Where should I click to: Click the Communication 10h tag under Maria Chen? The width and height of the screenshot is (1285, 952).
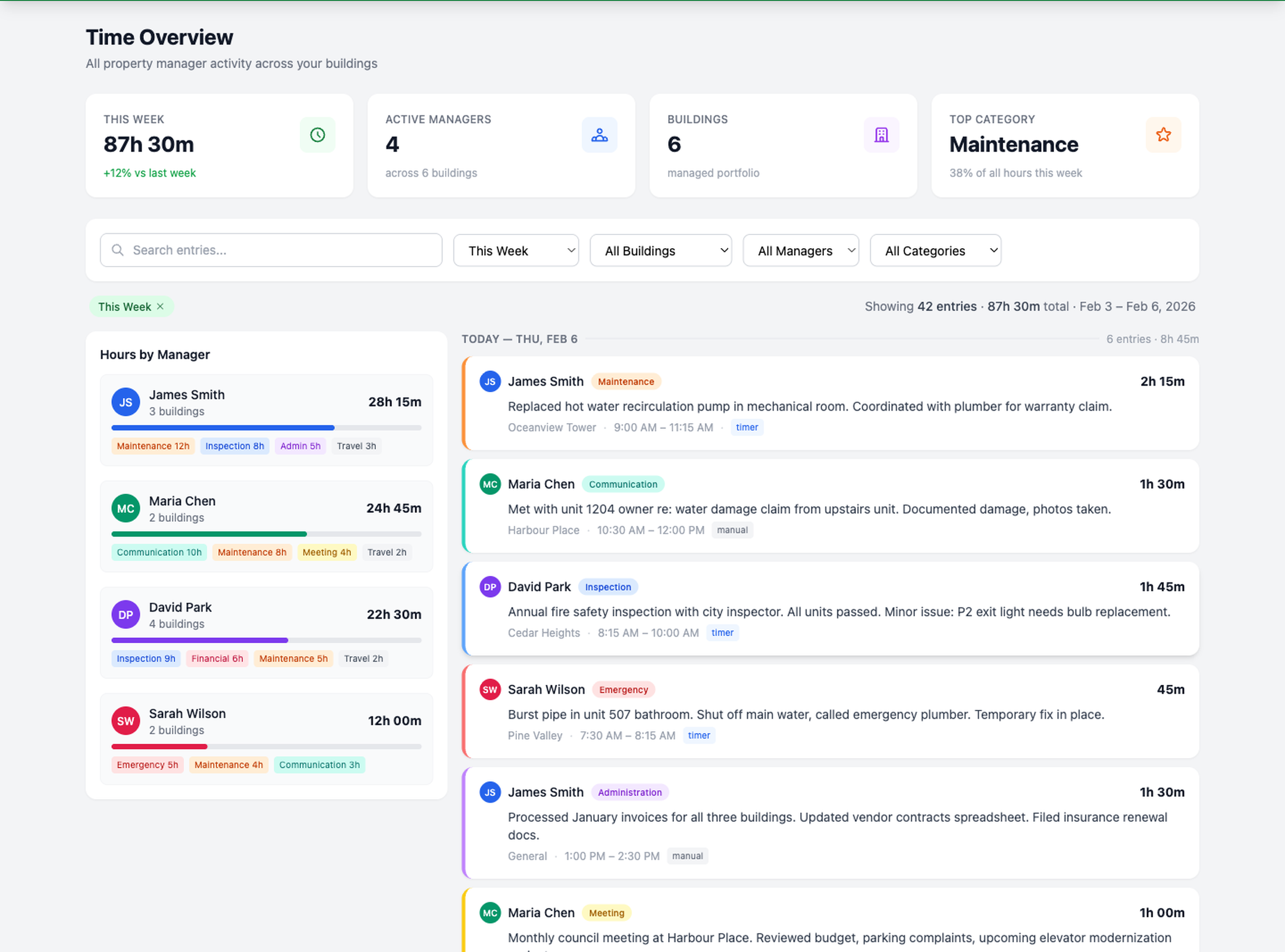pos(159,552)
